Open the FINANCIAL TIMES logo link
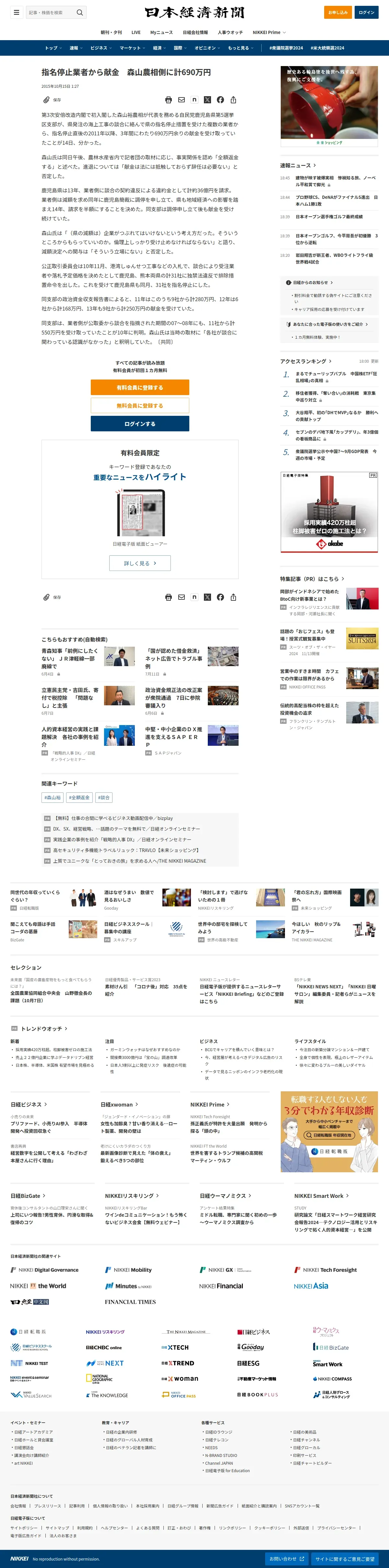 point(130,1301)
